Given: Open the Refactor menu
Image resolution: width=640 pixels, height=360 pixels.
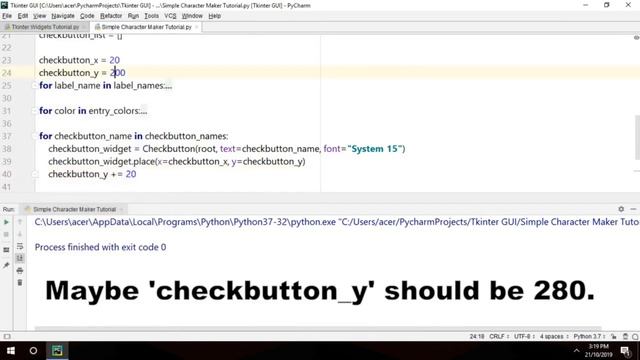Looking at the screenshot, I should [111, 16].
